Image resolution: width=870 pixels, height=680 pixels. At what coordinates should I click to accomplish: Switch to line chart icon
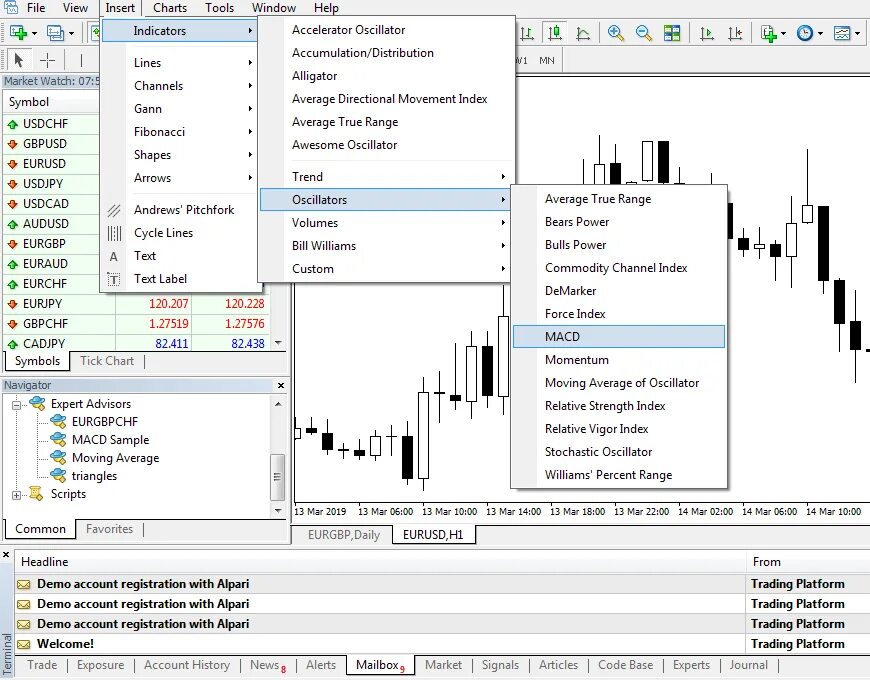pyautogui.click(x=583, y=33)
